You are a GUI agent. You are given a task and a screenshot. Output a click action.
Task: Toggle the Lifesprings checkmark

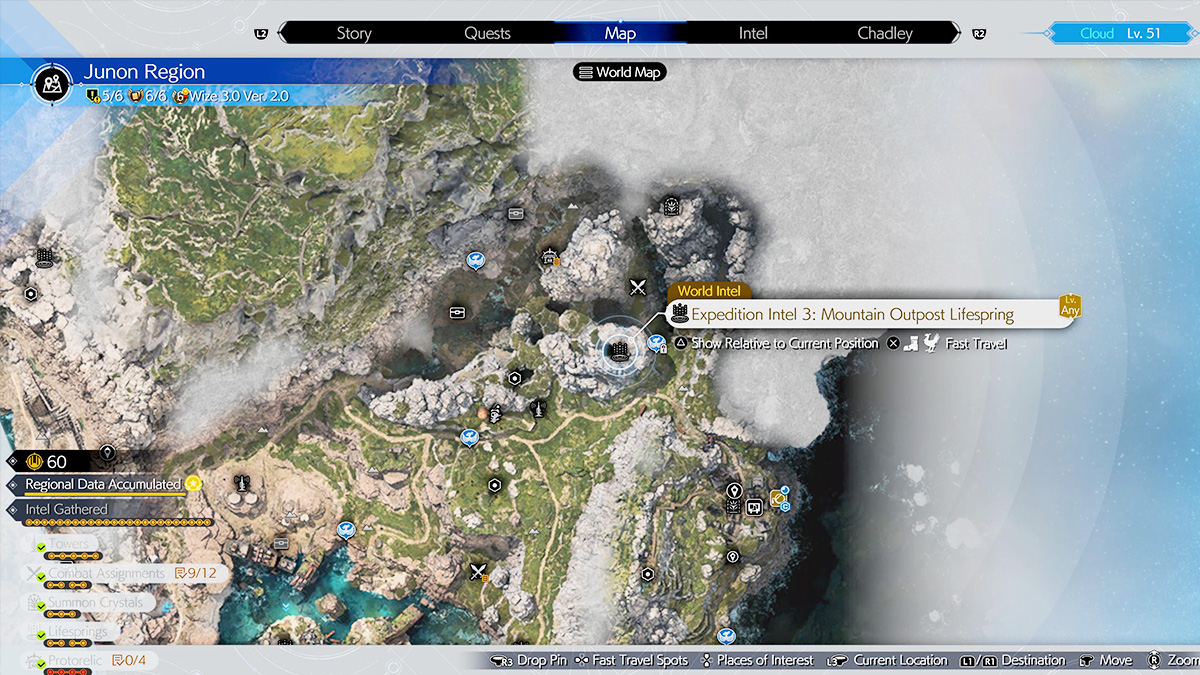click(x=41, y=633)
